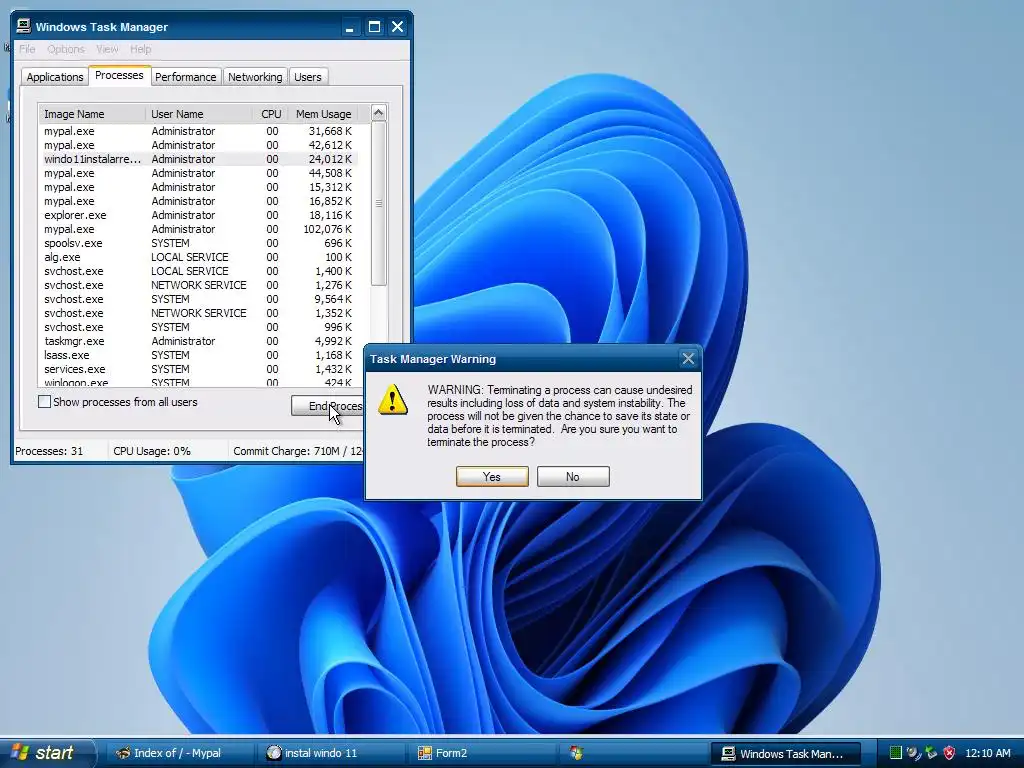Click CPU Usage: 0% status entry
The width and height of the screenshot is (1024, 768).
pyautogui.click(x=152, y=451)
